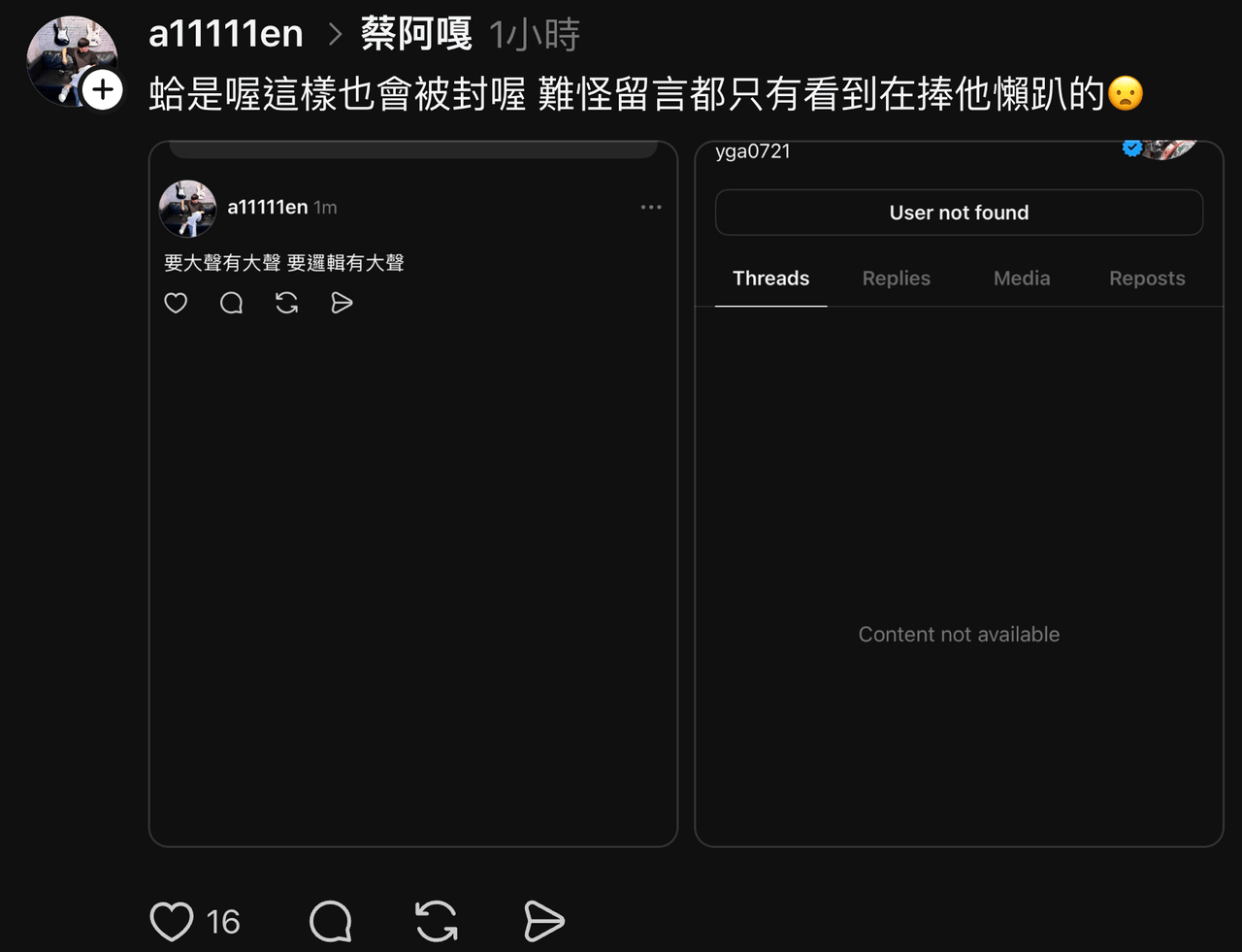Share the main post with send icon

(543, 921)
